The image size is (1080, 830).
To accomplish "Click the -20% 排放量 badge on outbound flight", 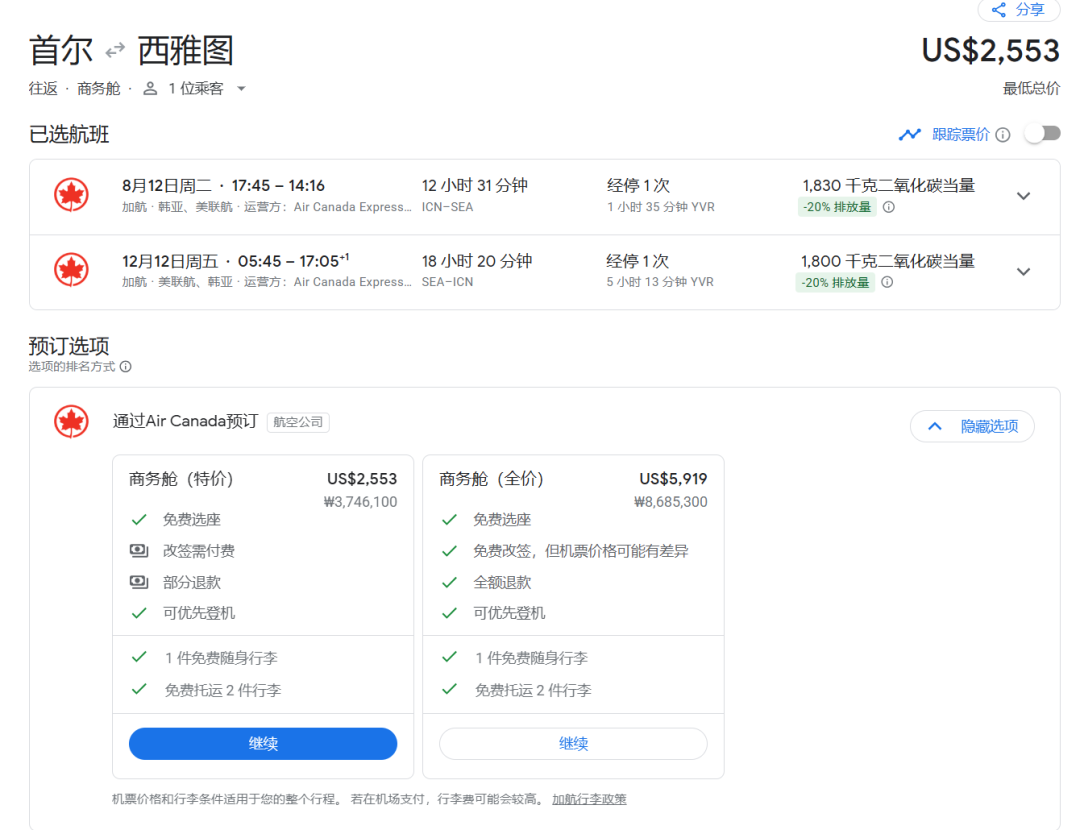I will (837, 207).
